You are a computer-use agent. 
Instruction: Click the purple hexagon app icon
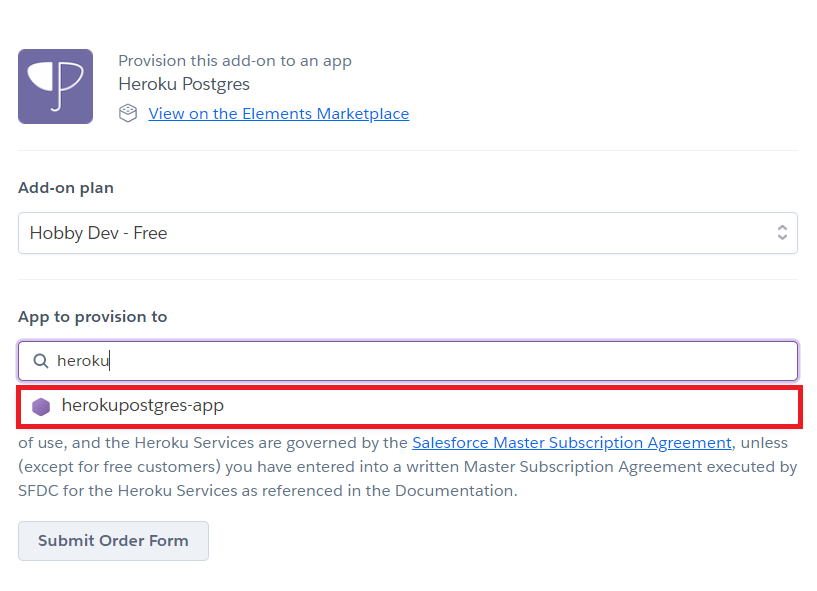[41, 407]
